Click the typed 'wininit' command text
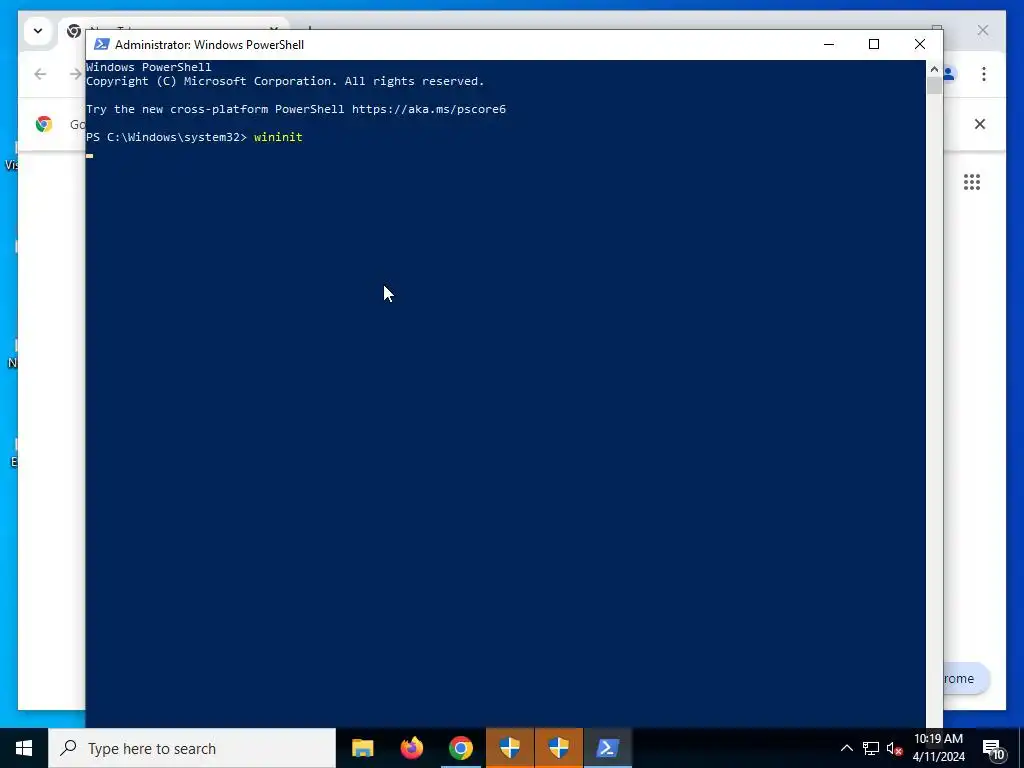The width and height of the screenshot is (1024, 768). coord(278,137)
